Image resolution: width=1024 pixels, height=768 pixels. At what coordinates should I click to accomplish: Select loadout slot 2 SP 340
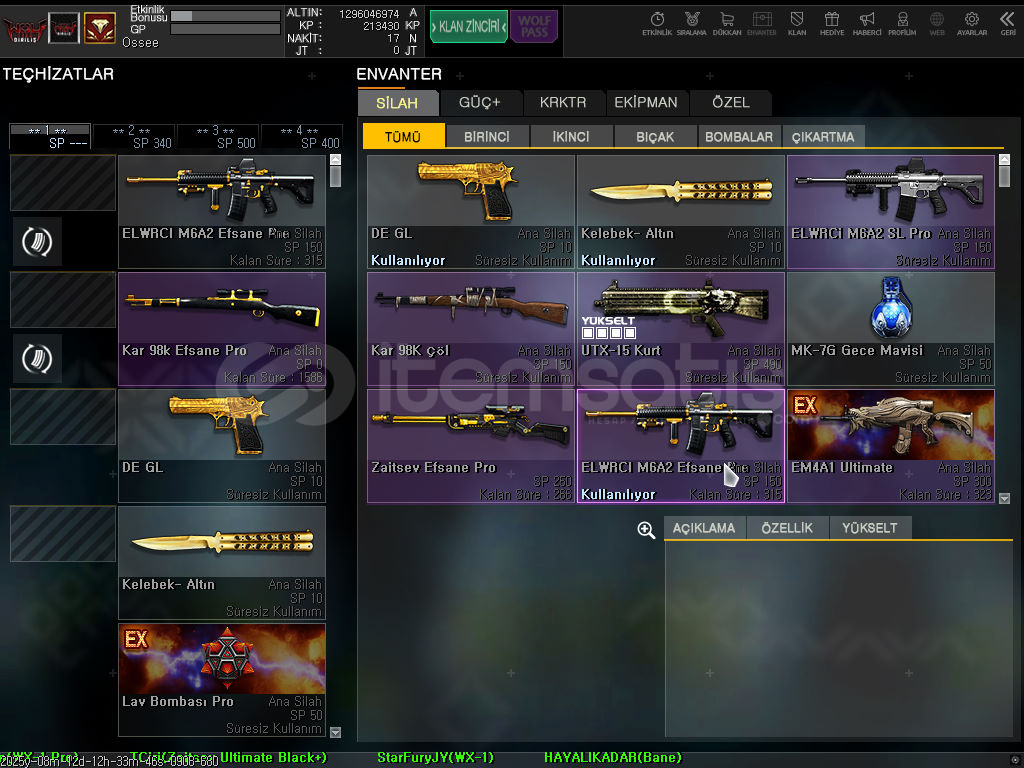(134, 136)
